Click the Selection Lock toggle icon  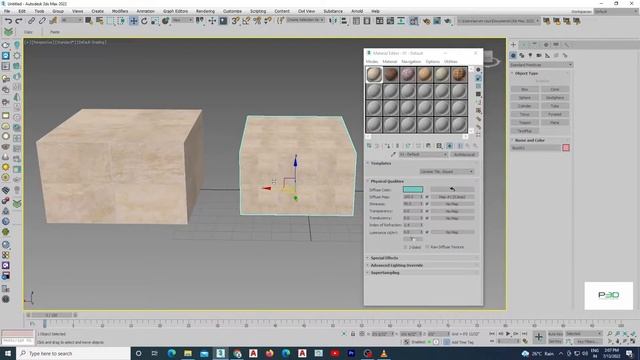coord(353,333)
